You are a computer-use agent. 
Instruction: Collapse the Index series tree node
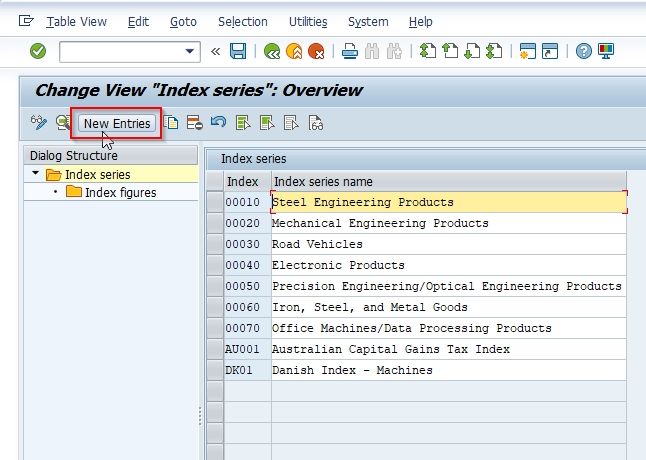pyautogui.click(x=35, y=173)
